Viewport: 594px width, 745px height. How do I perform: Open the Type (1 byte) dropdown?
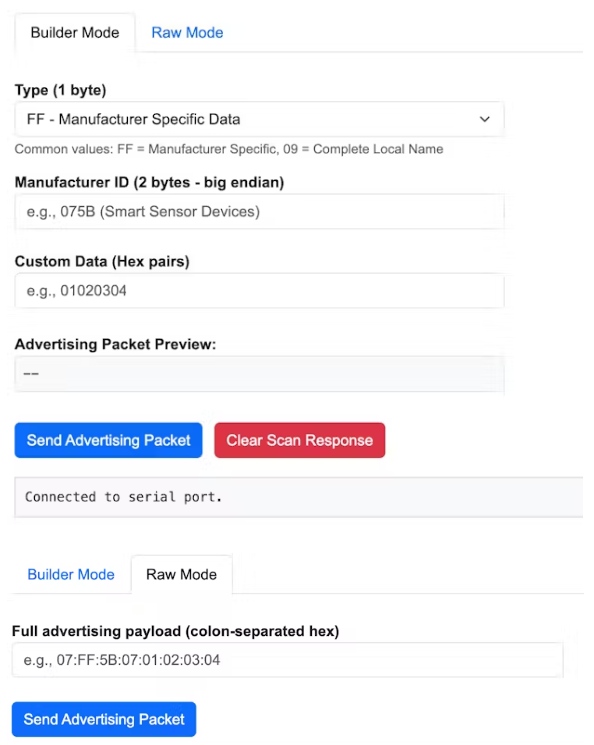tap(259, 119)
